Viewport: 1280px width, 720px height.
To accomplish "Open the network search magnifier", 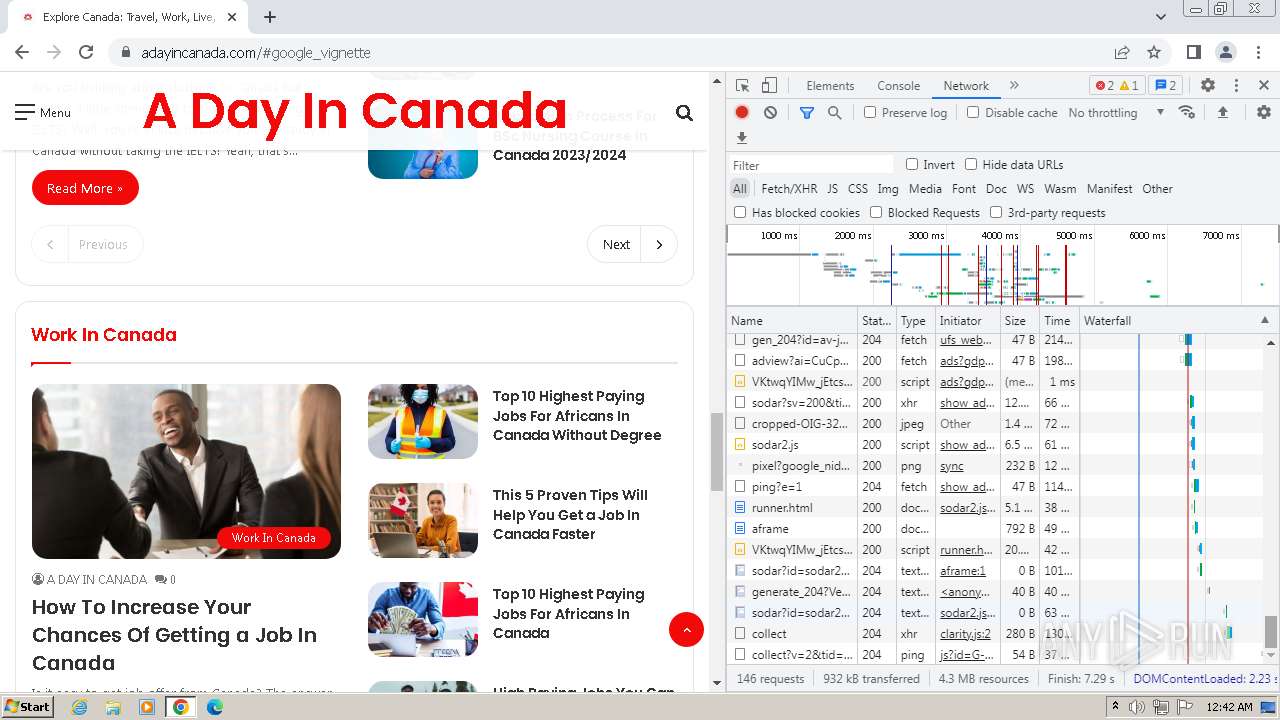I will [835, 113].
